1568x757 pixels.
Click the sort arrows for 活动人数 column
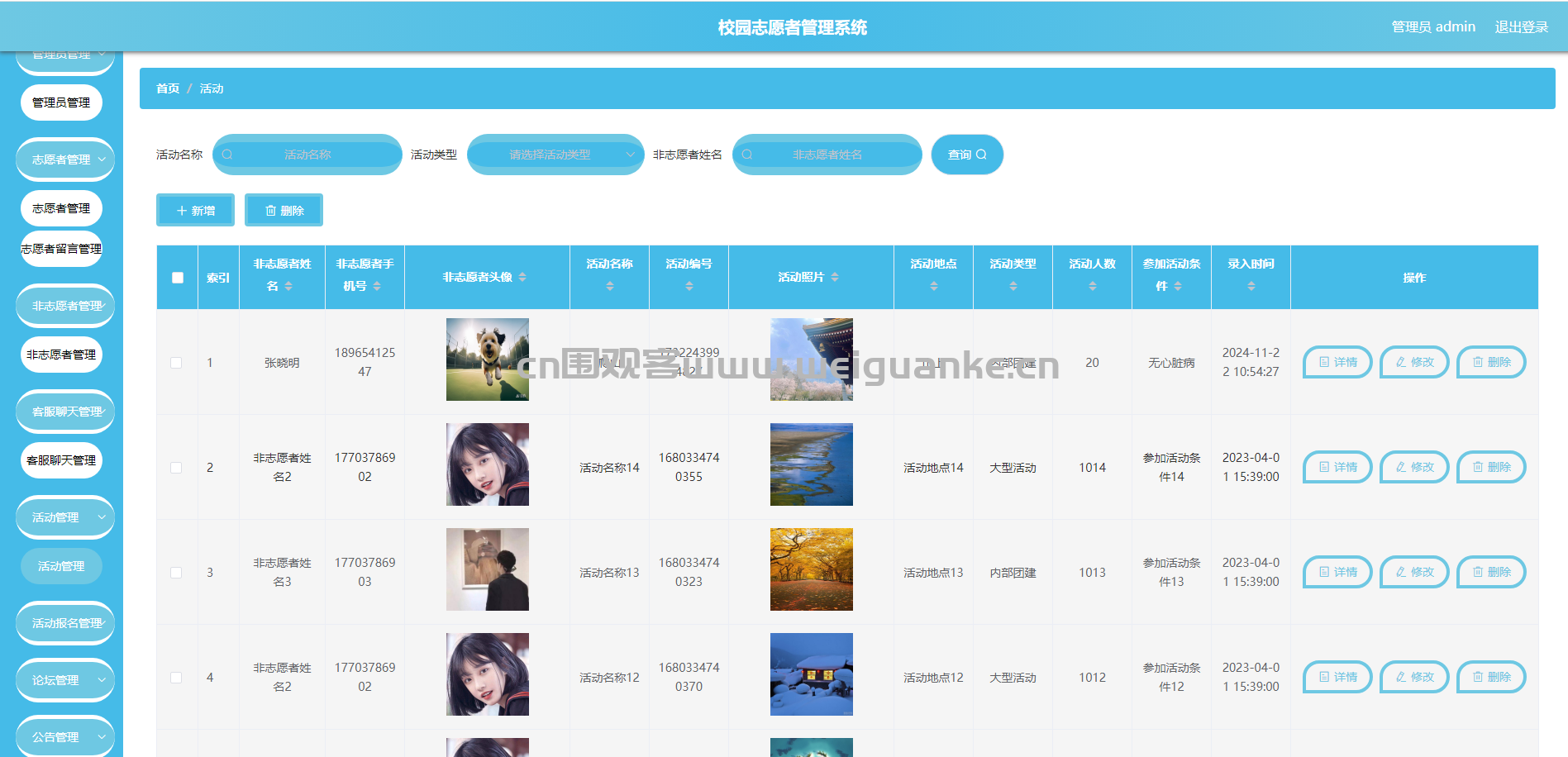(x=1093, y=286)
